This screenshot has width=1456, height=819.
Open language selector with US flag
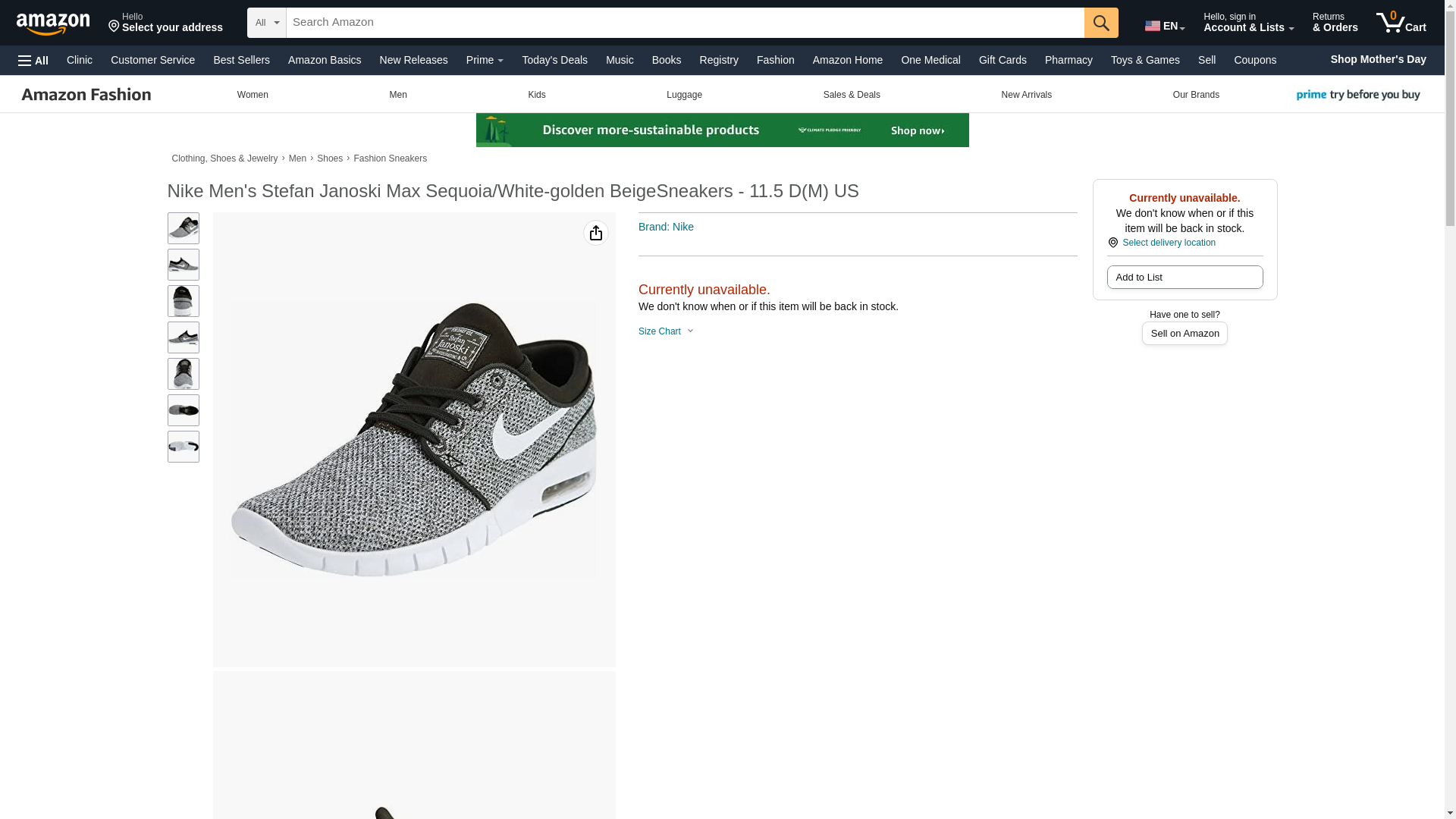(1164, 25)
